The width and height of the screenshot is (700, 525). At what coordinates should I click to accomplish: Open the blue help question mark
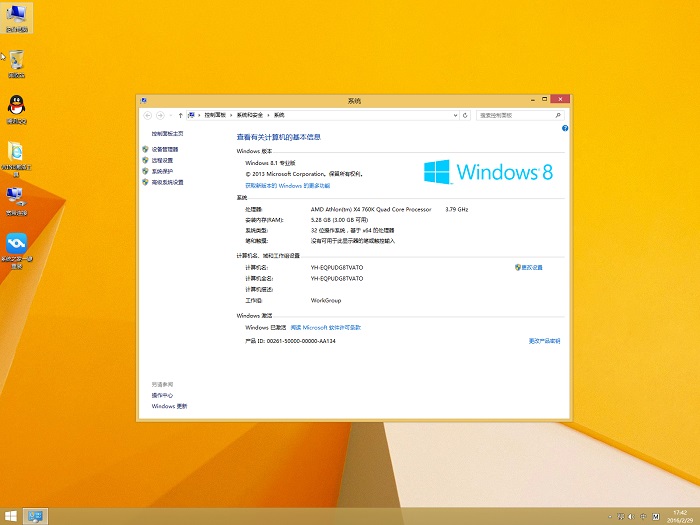pos(565,129)
